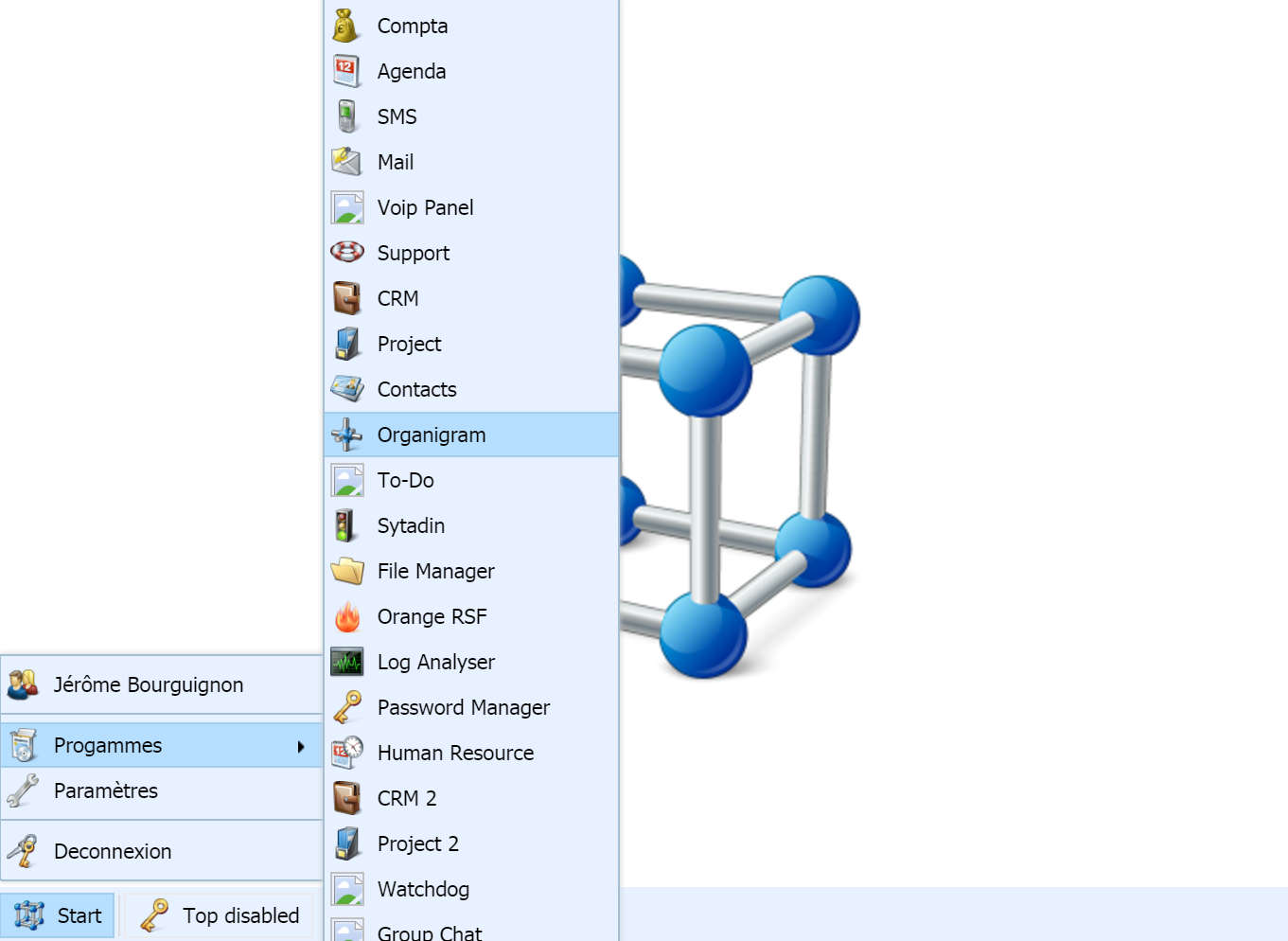Click the Orange RSF flame icon
The width and height of the screenshot is (1288, 941).
click(346, 616)
